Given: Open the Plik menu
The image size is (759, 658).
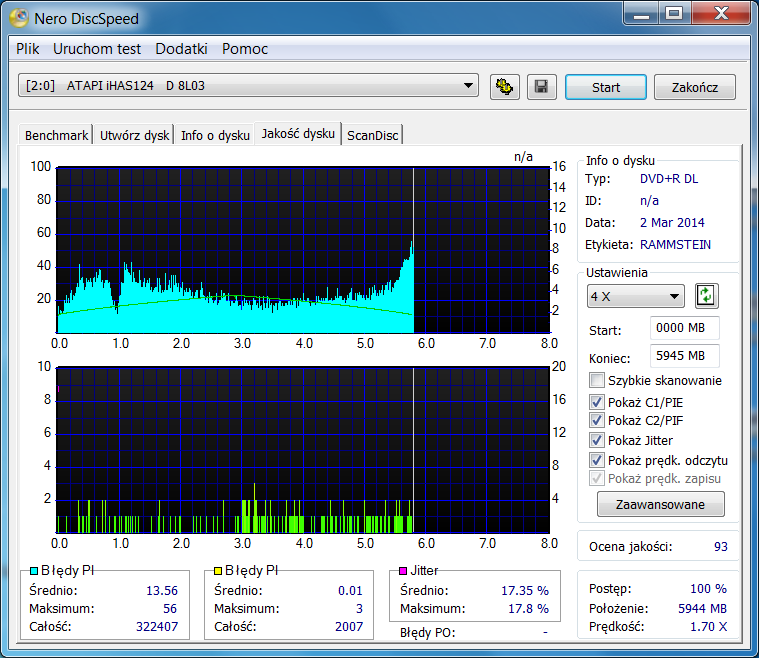Looking at the screenshot, I should point(28,49).
